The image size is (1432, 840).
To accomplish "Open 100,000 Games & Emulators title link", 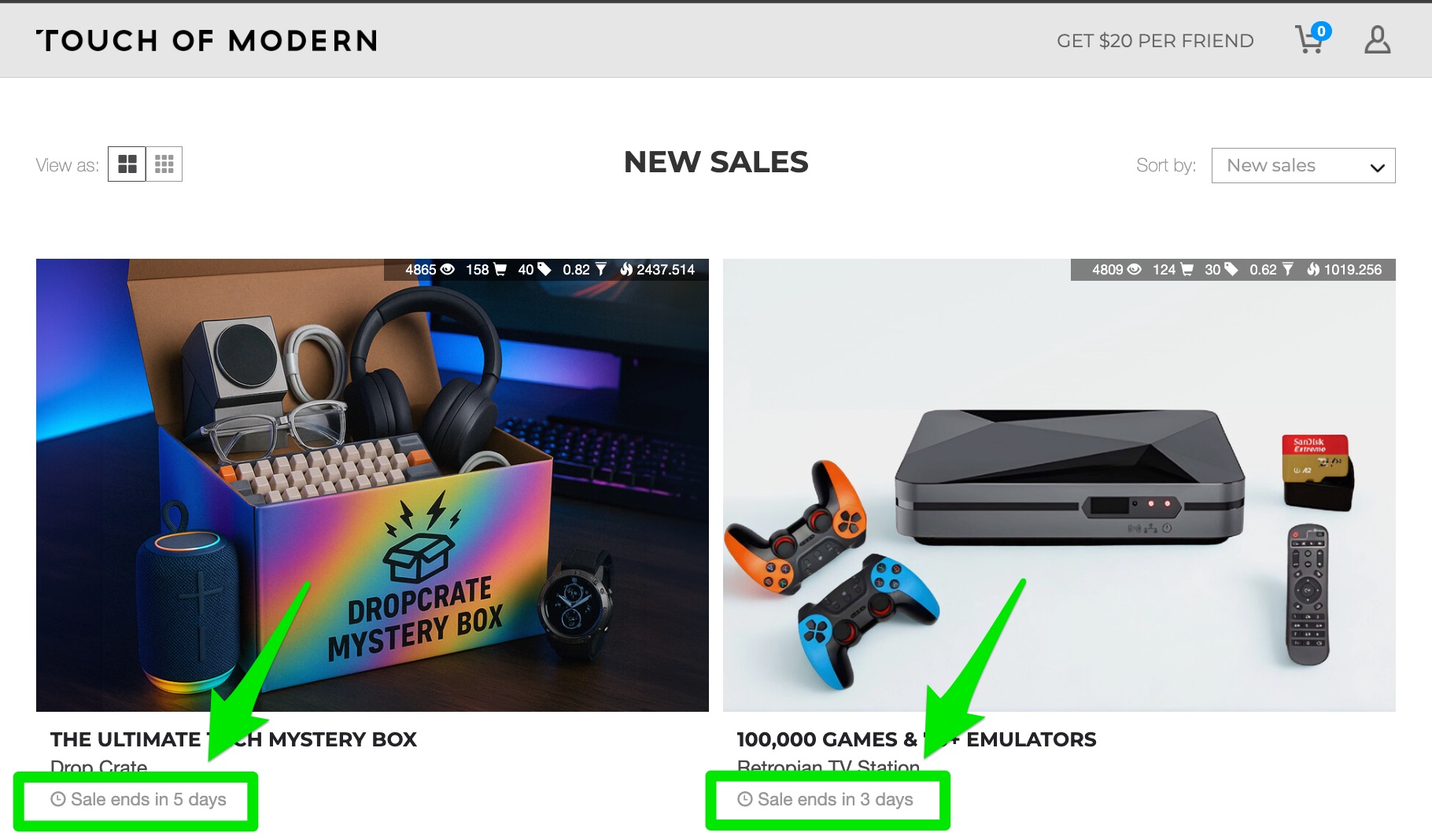I will click(917, 739).
